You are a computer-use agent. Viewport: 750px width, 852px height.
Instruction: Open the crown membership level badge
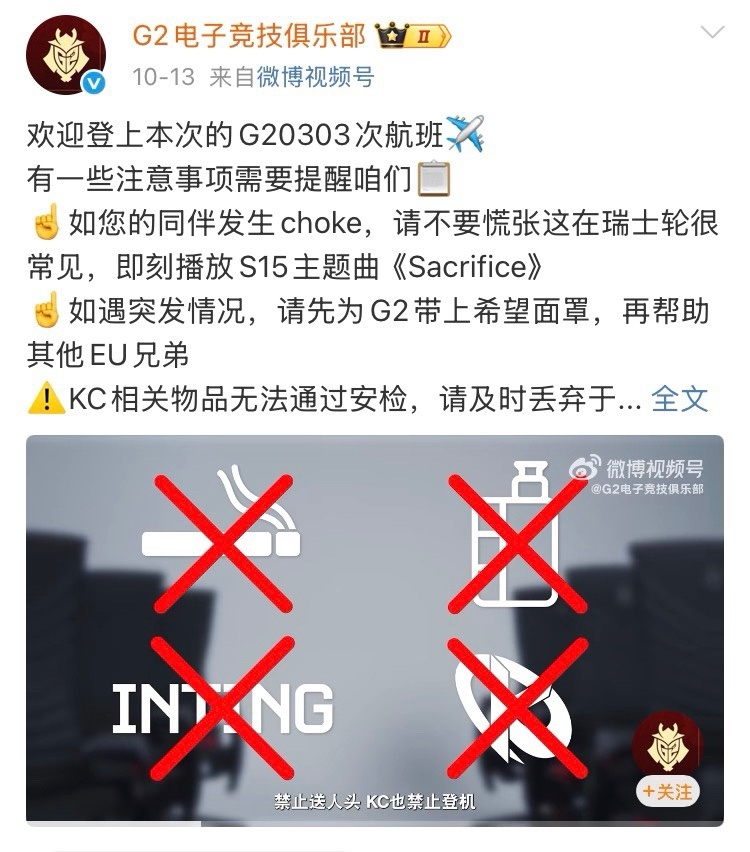(413, 36)
